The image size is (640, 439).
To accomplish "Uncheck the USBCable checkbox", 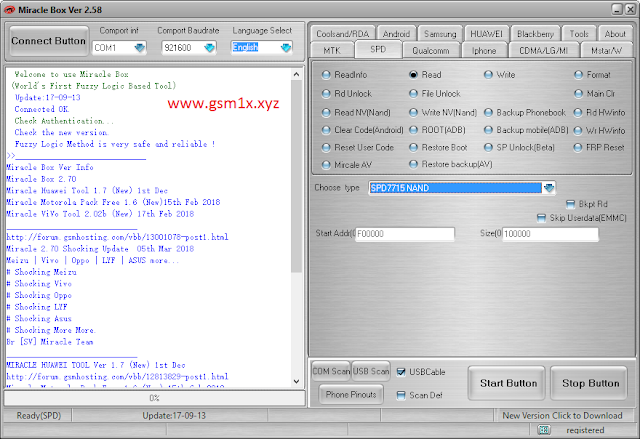I will coord(401,372).
